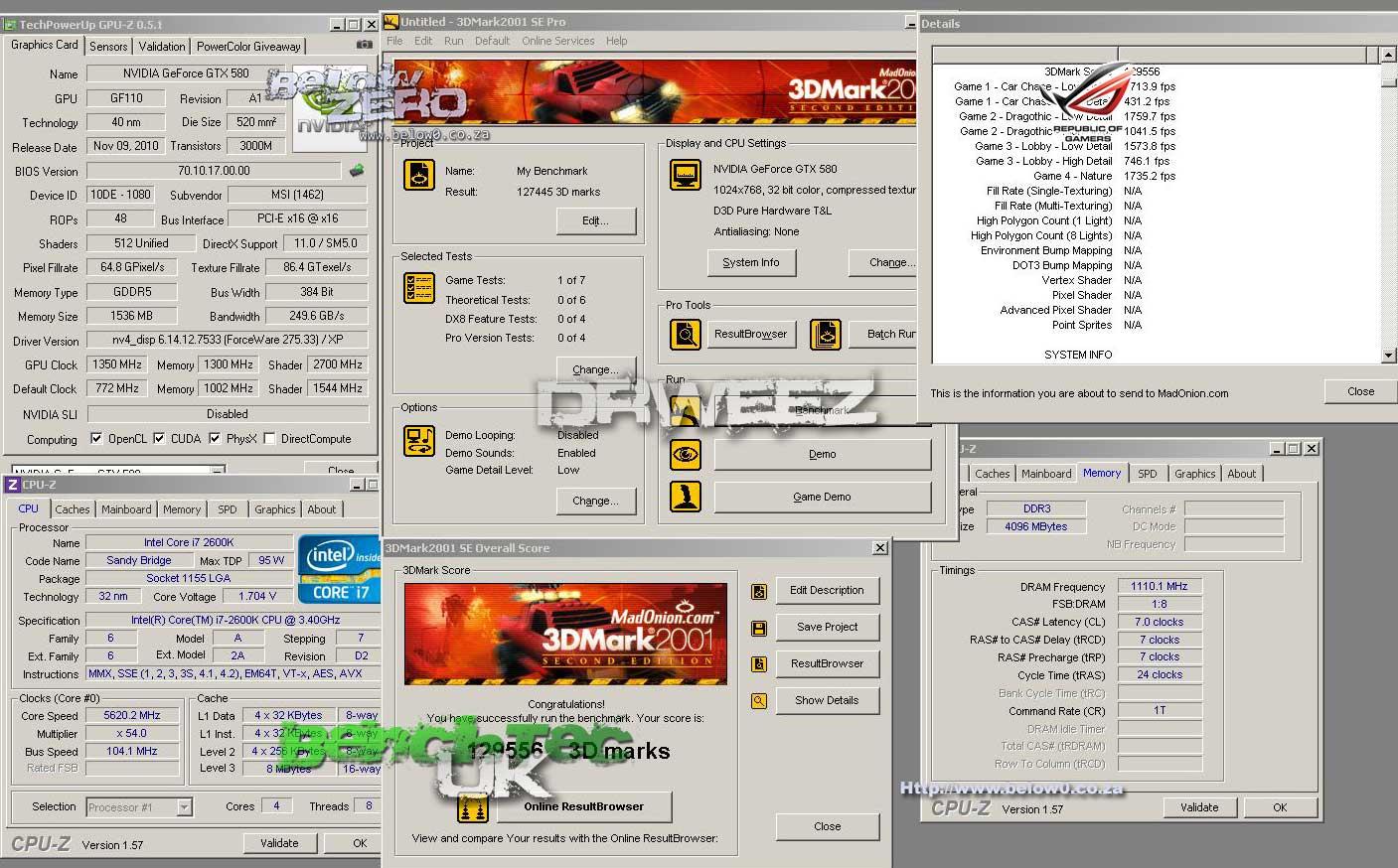Open the Processor #1 selection dropdown
The height and width of the screenshot is (868, 1398).
tap(184, 807)
